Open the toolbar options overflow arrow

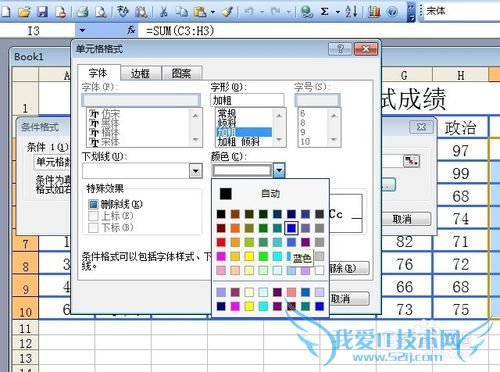[412, 13]
